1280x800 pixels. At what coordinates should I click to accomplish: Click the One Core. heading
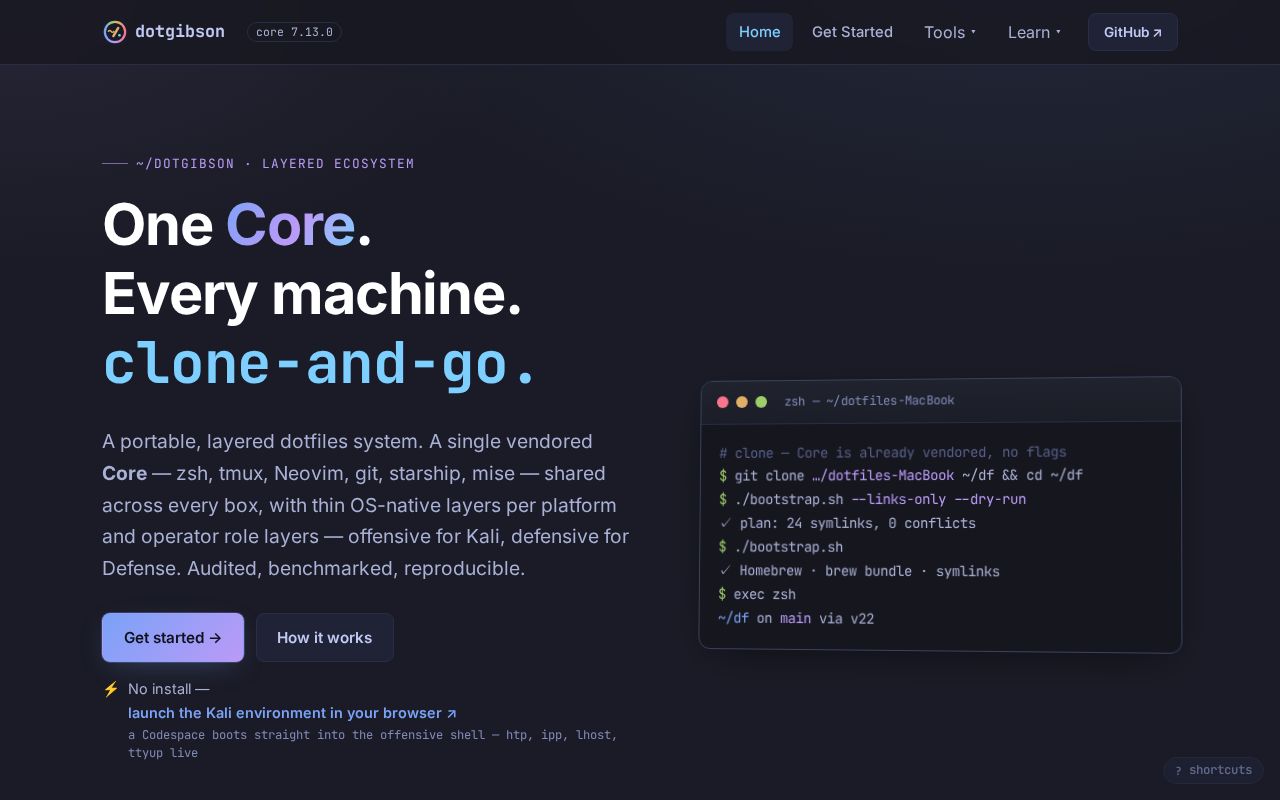click(237, 224)
